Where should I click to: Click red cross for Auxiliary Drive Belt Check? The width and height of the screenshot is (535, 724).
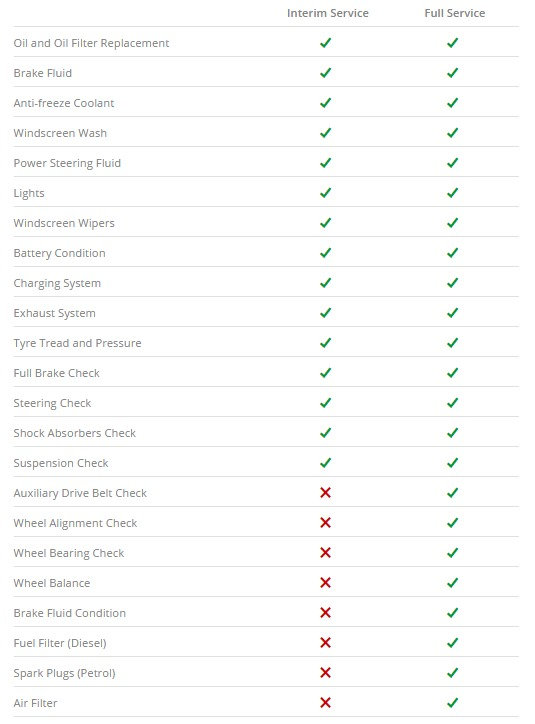pyautogui.click(x=325, y=493)
